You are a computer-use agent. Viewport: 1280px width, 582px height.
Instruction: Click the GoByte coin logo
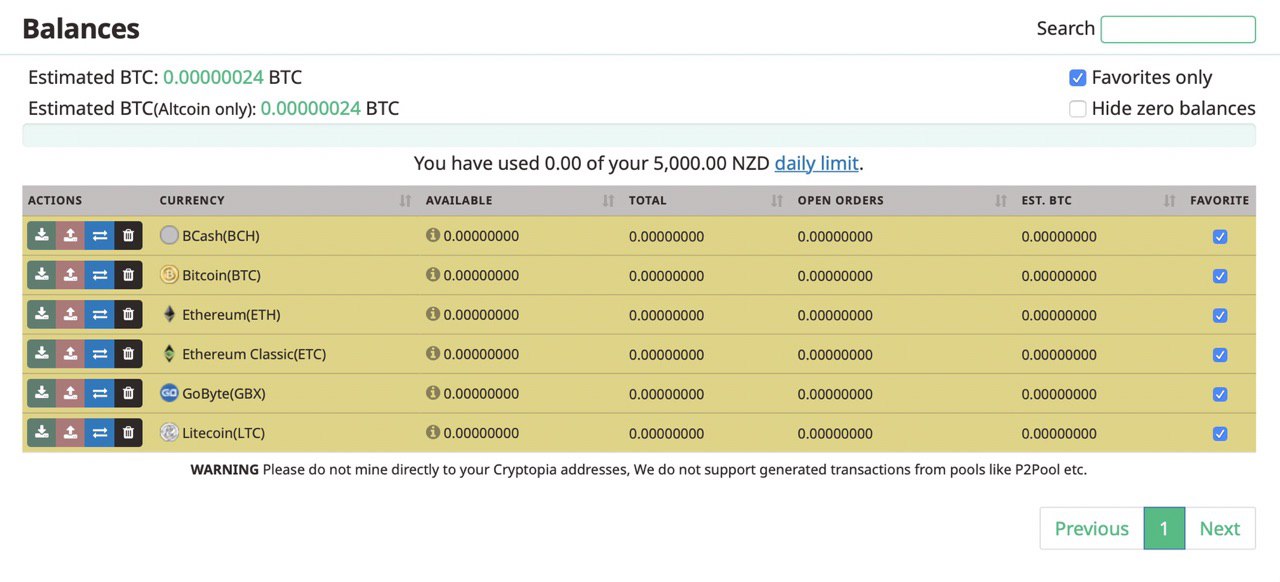pyautogui.click(x=169, y=393)
